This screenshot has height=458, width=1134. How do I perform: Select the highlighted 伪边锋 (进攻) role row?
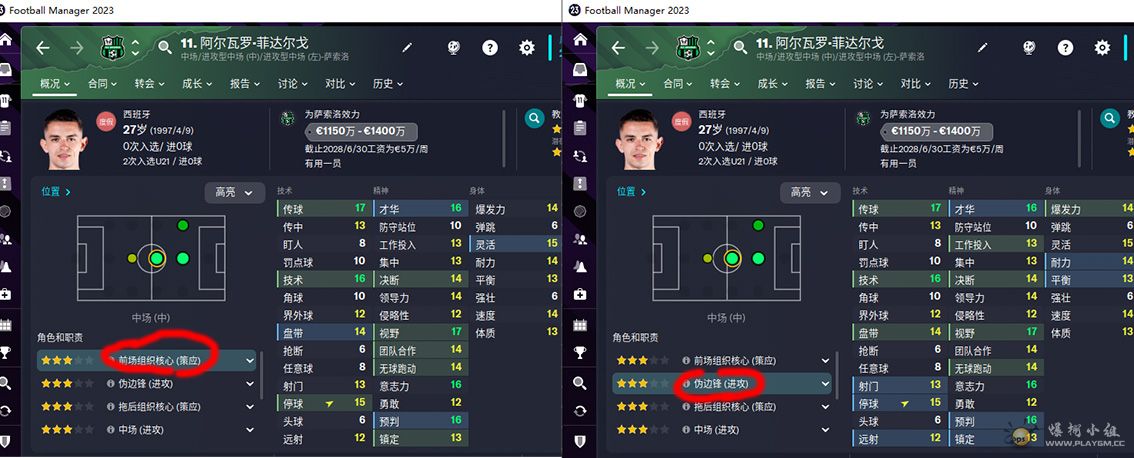pos(722,383)
